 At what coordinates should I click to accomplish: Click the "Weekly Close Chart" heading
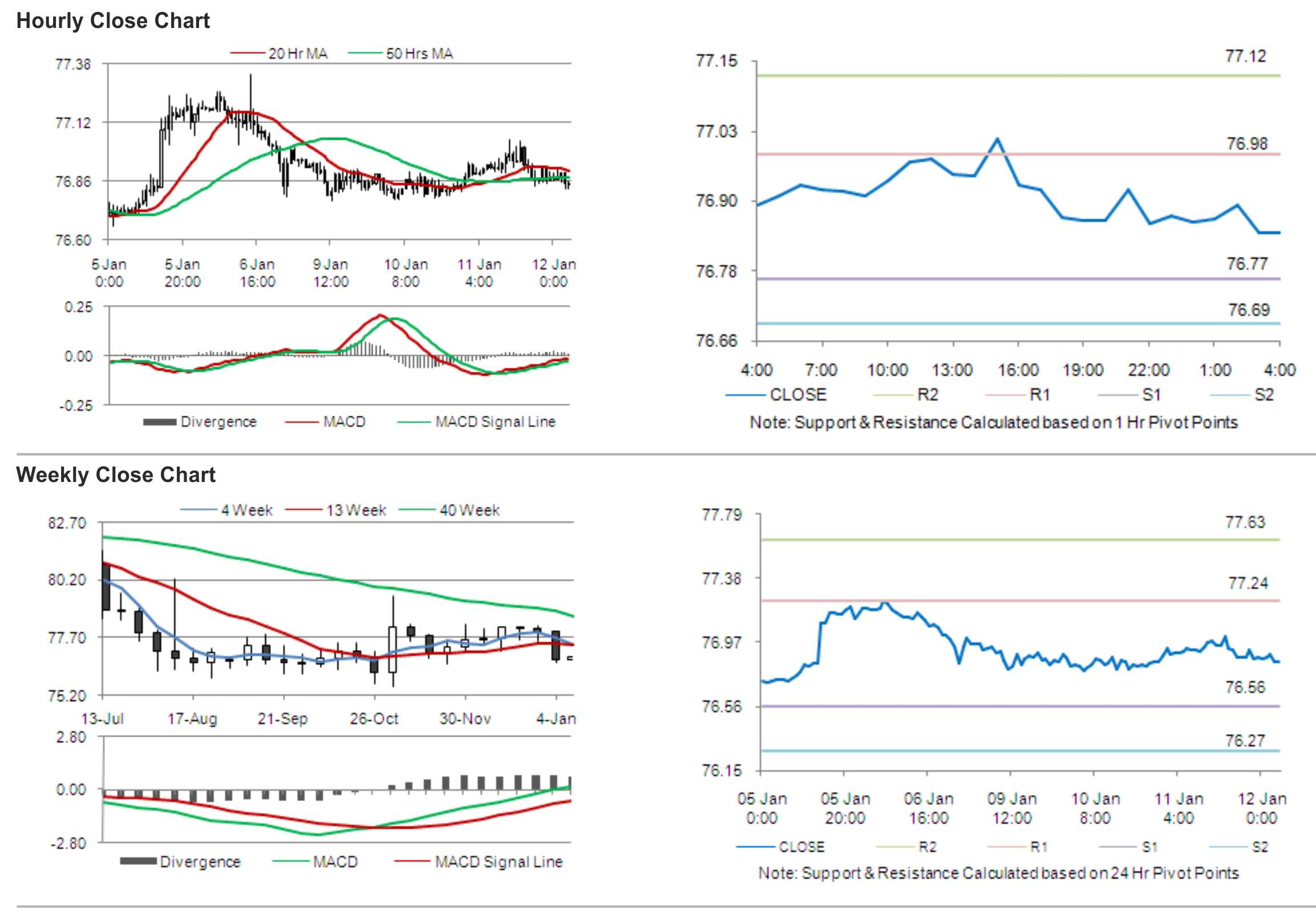(116, 475)
